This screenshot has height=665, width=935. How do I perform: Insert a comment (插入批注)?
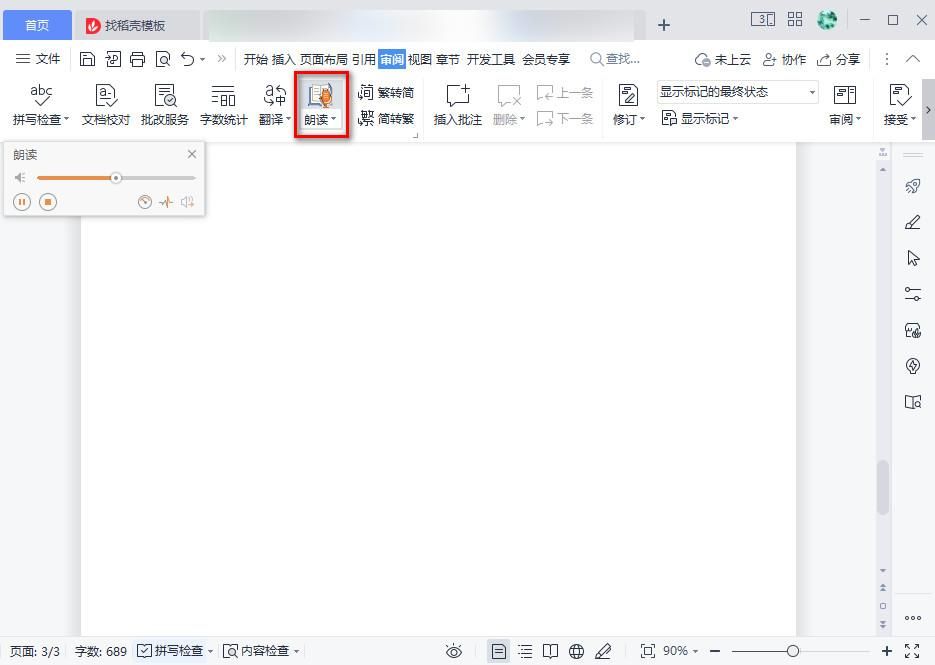click(457, 104)
